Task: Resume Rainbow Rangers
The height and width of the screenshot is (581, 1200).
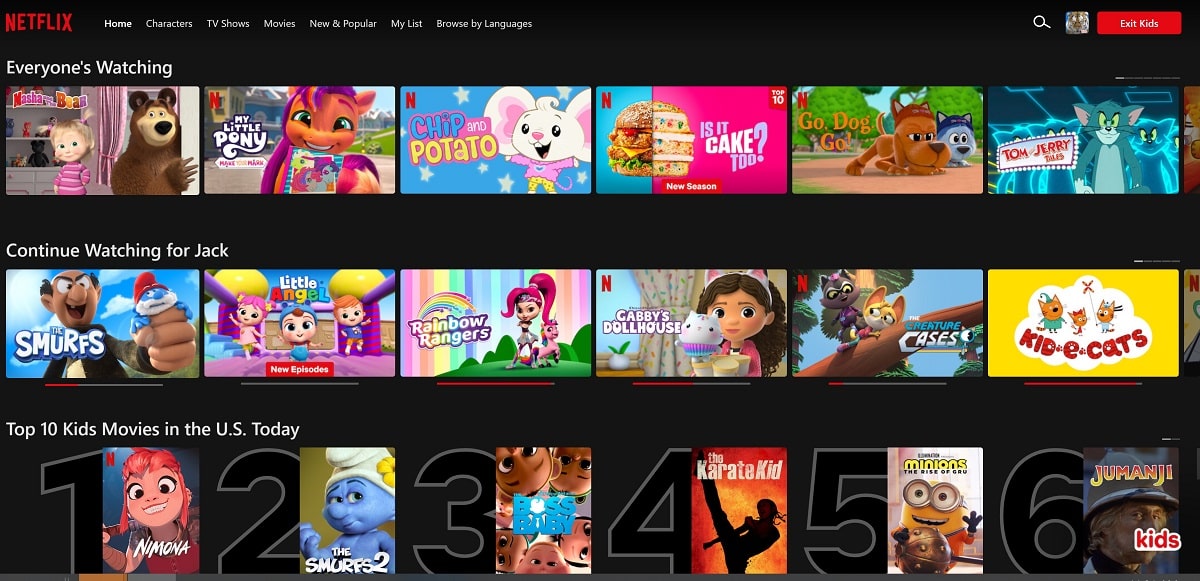Action: point(495,323)
